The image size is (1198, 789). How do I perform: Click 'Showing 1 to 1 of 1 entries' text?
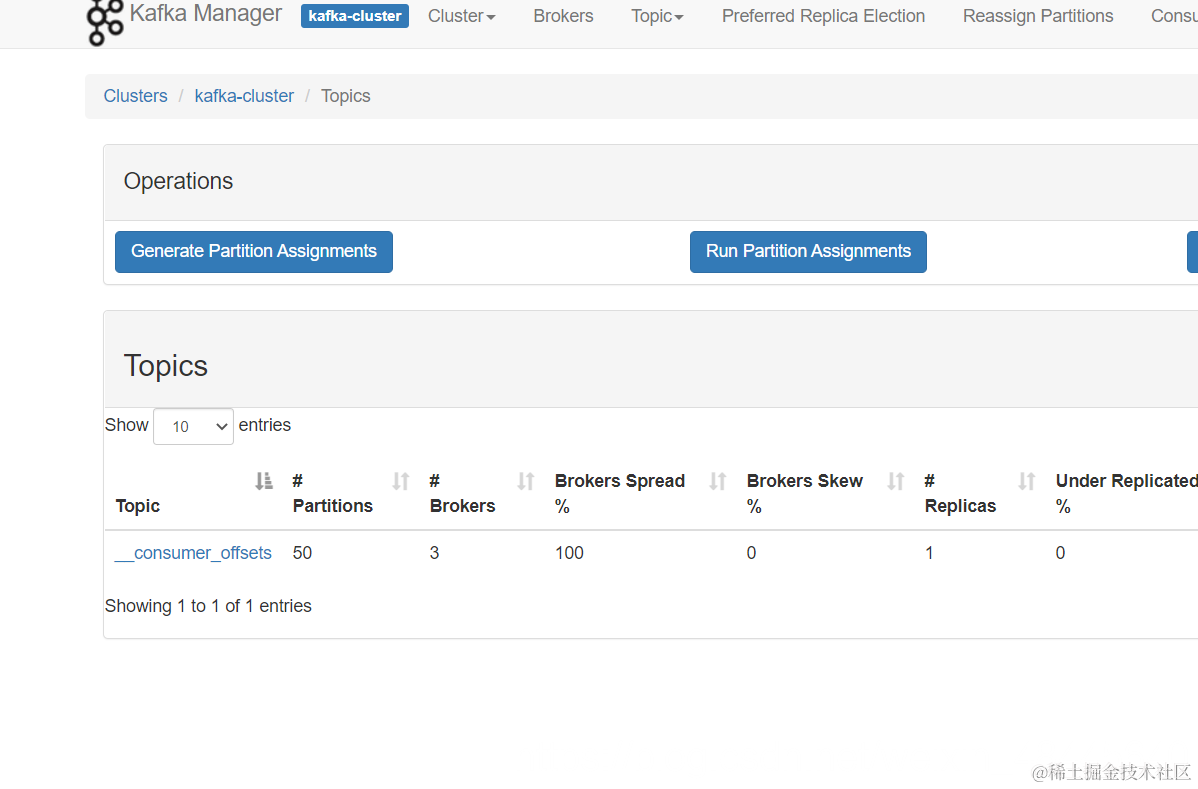click(208, 606)
